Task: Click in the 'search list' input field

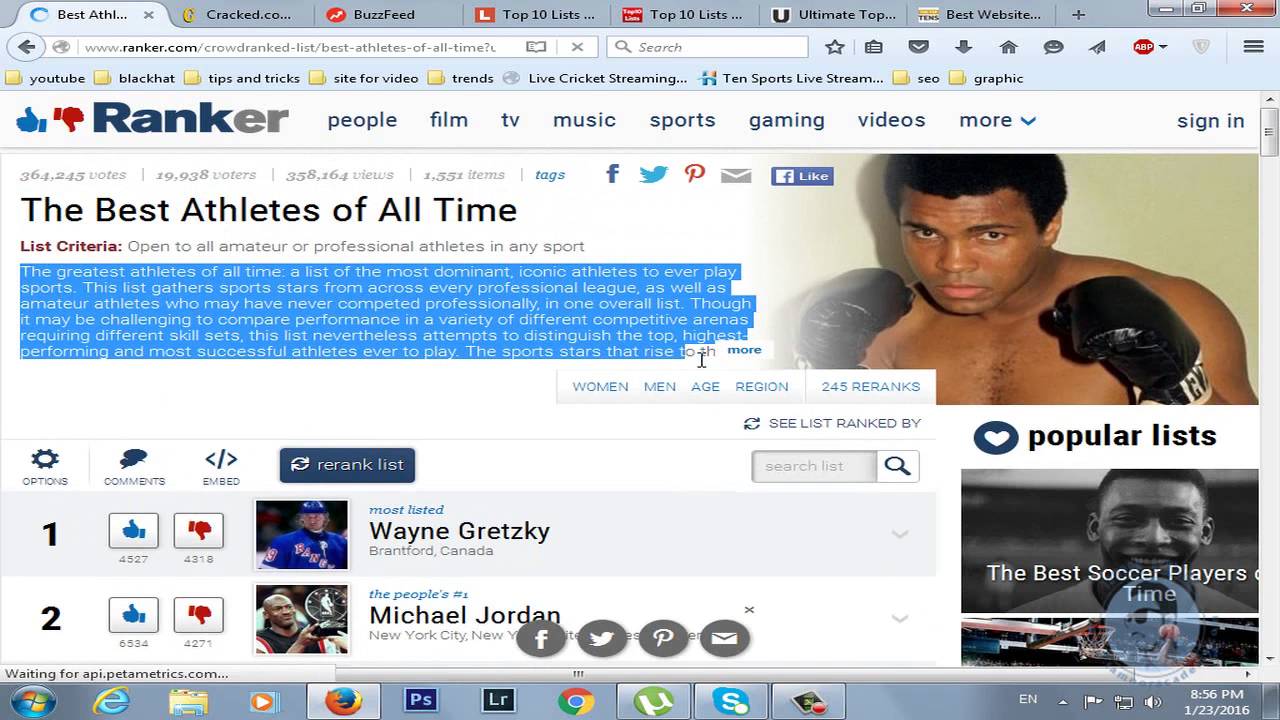Action: [814, 466]
